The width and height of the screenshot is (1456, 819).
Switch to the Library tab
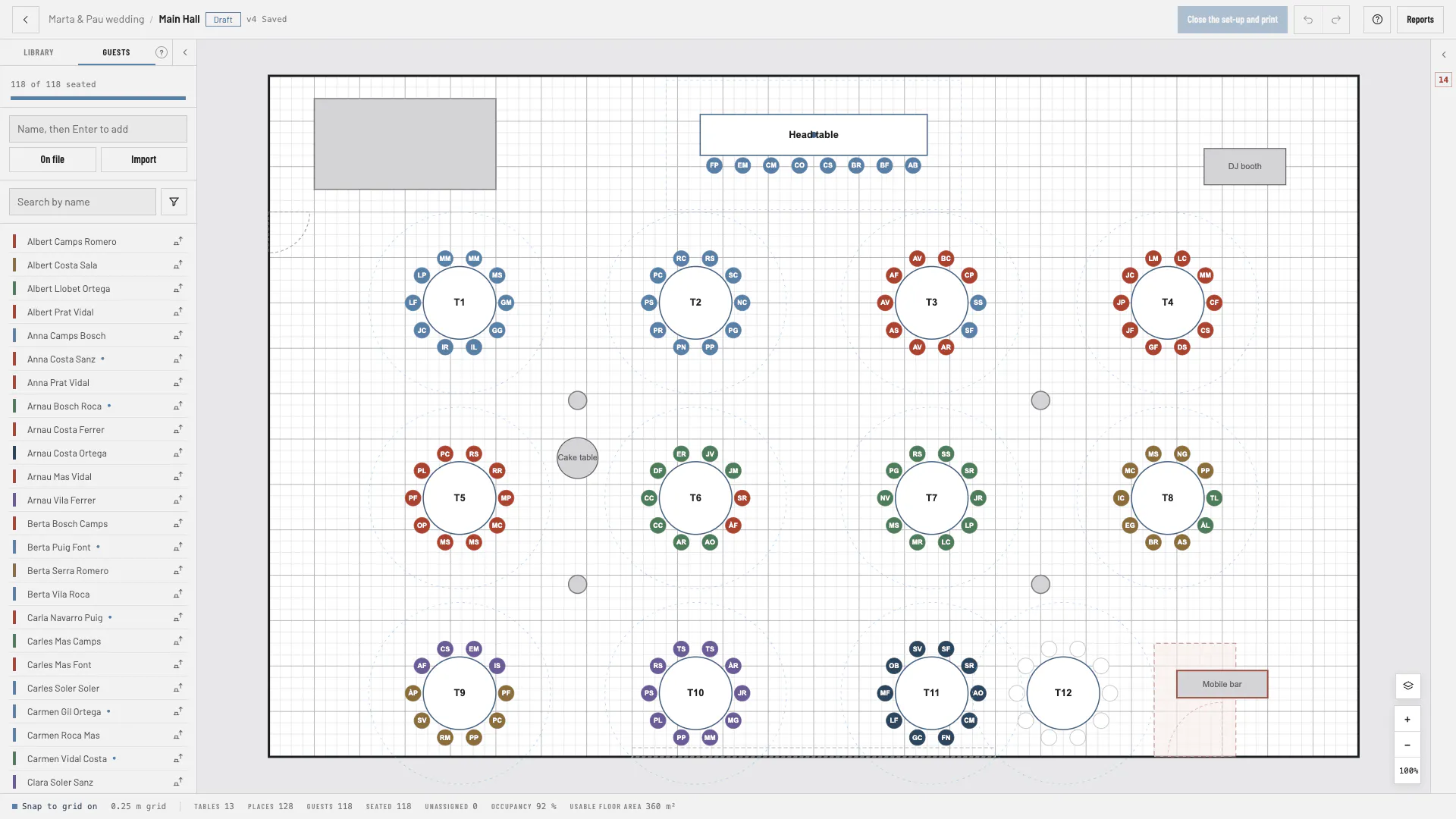click(x=39, y=52)
